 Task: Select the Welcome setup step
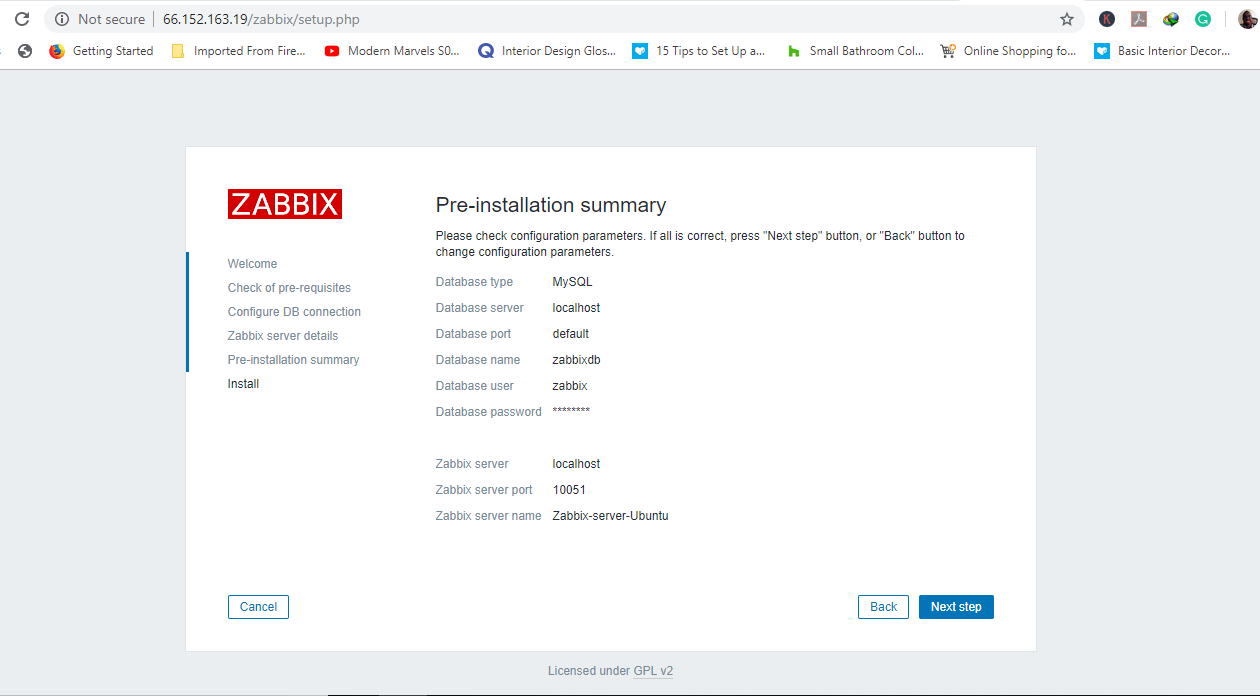tap(252, 264)
